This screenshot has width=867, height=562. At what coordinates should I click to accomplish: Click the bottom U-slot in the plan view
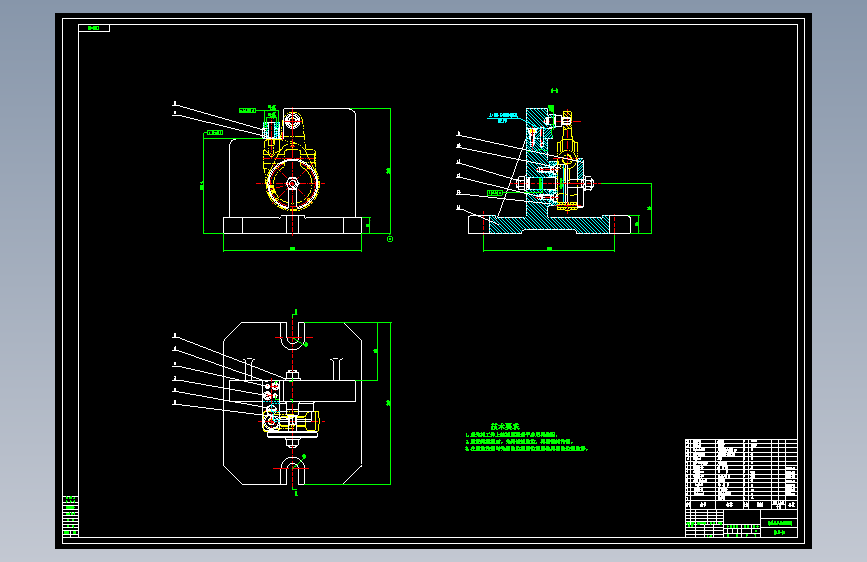(293, 470)
